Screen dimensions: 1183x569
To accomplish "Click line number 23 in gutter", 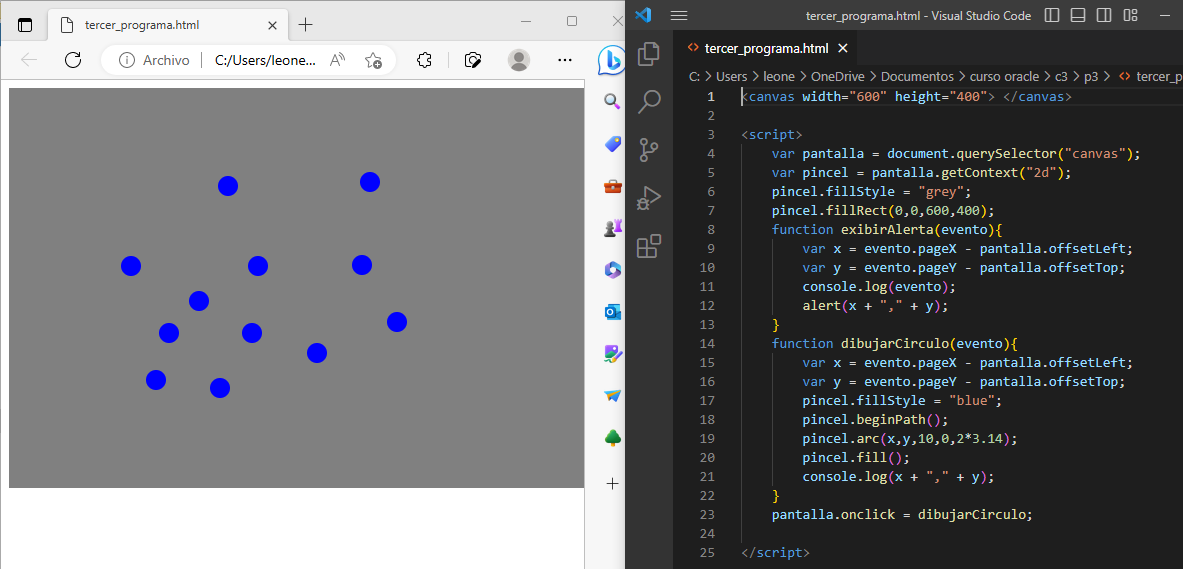I will (x=707, y=515).
